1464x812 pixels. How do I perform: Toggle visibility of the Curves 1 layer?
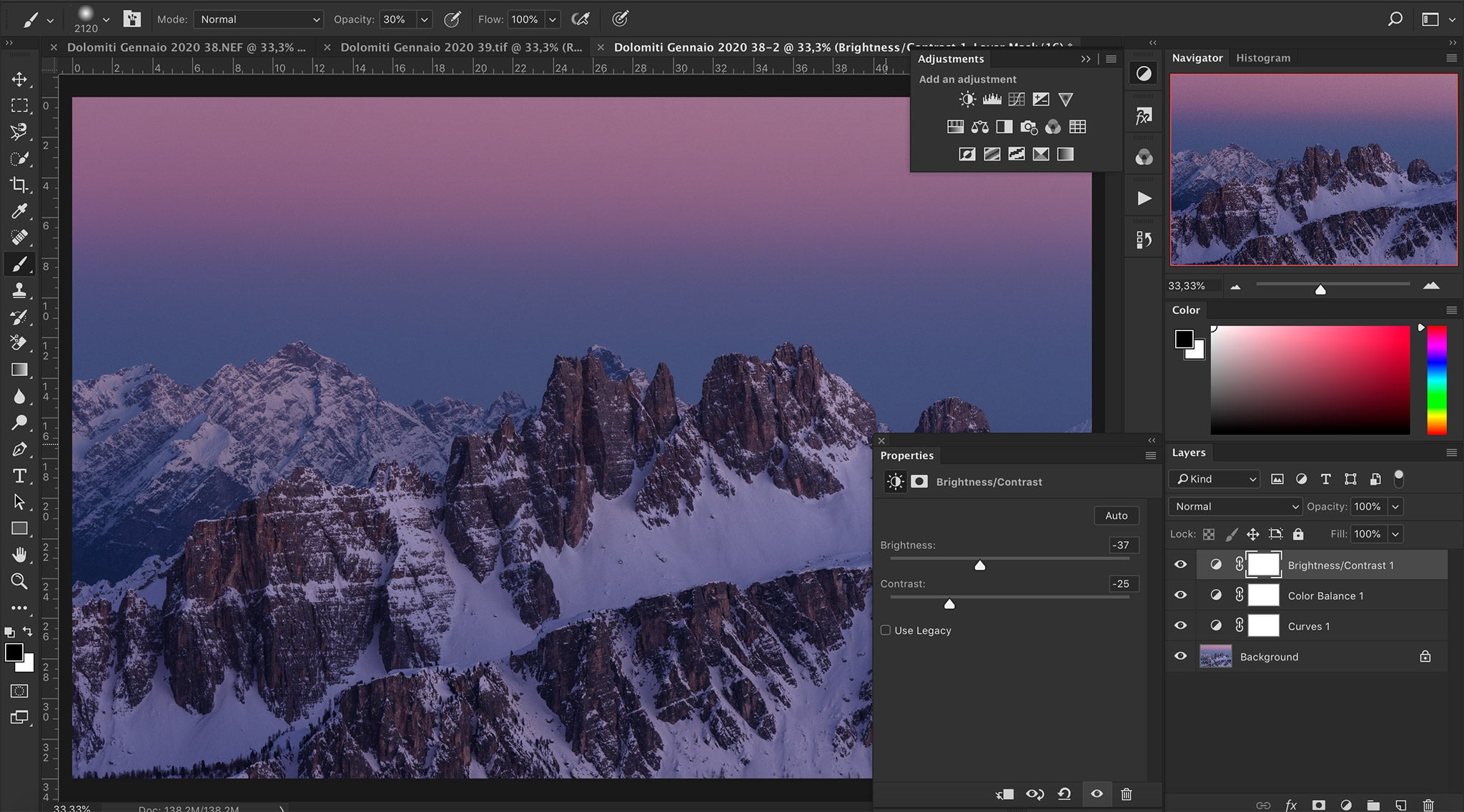coord(1180,625)
